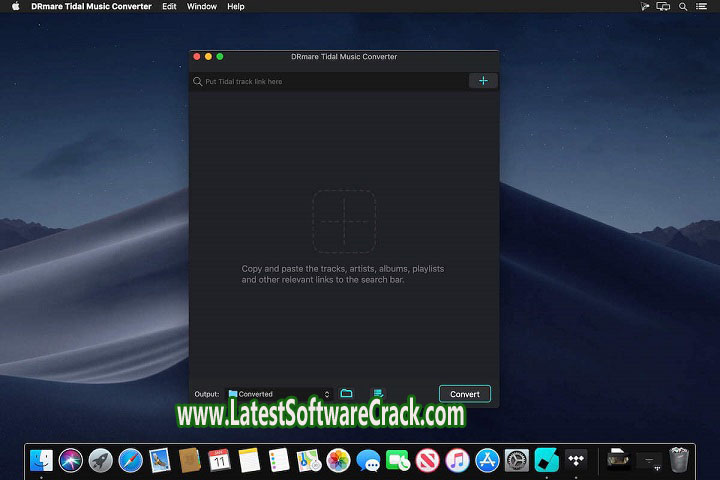Click the Tidal track link search field
This screenshot has width=720, height=480.
point(330,81)
